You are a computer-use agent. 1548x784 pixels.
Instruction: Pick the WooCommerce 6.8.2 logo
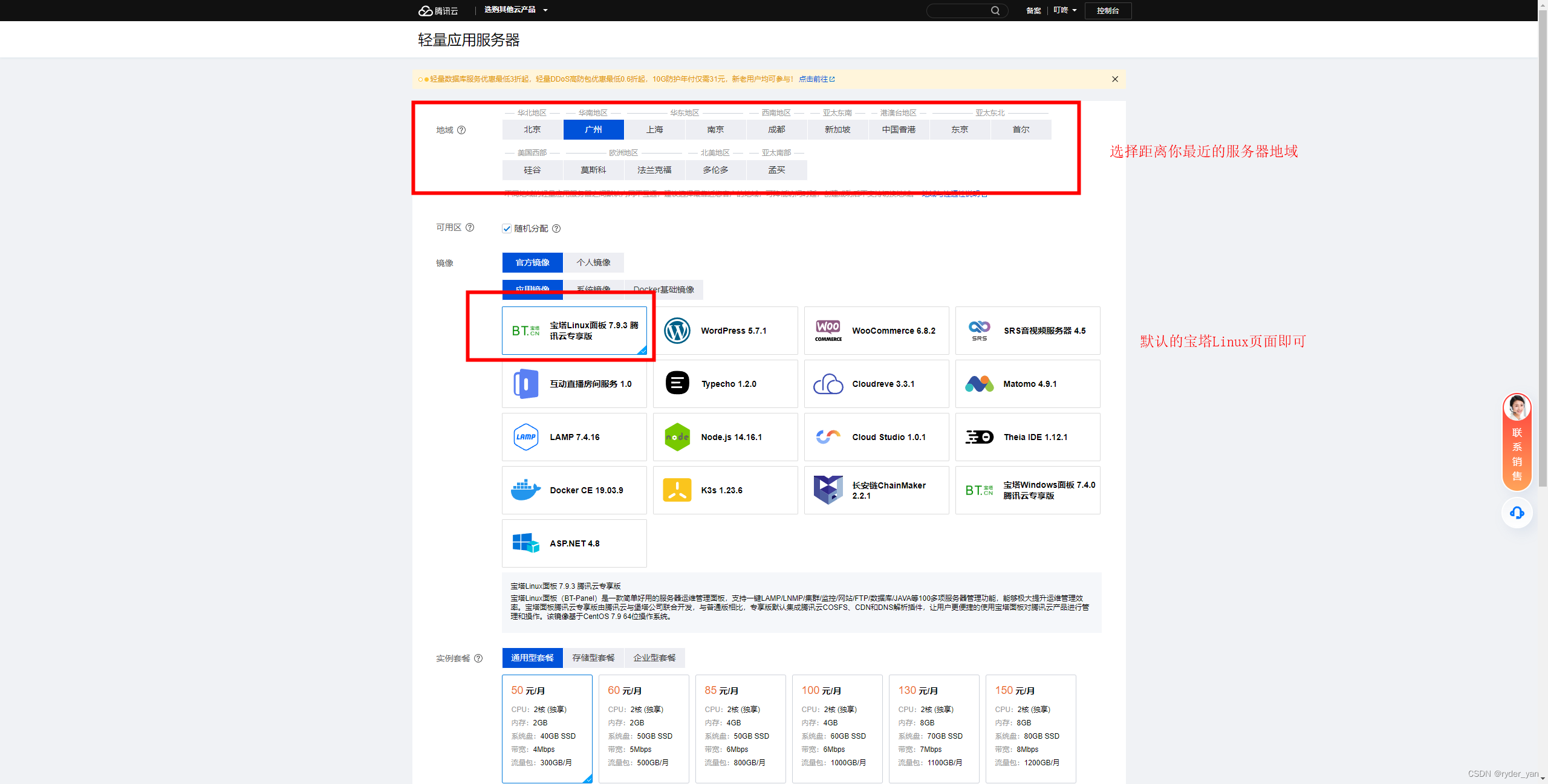(828, 331)
